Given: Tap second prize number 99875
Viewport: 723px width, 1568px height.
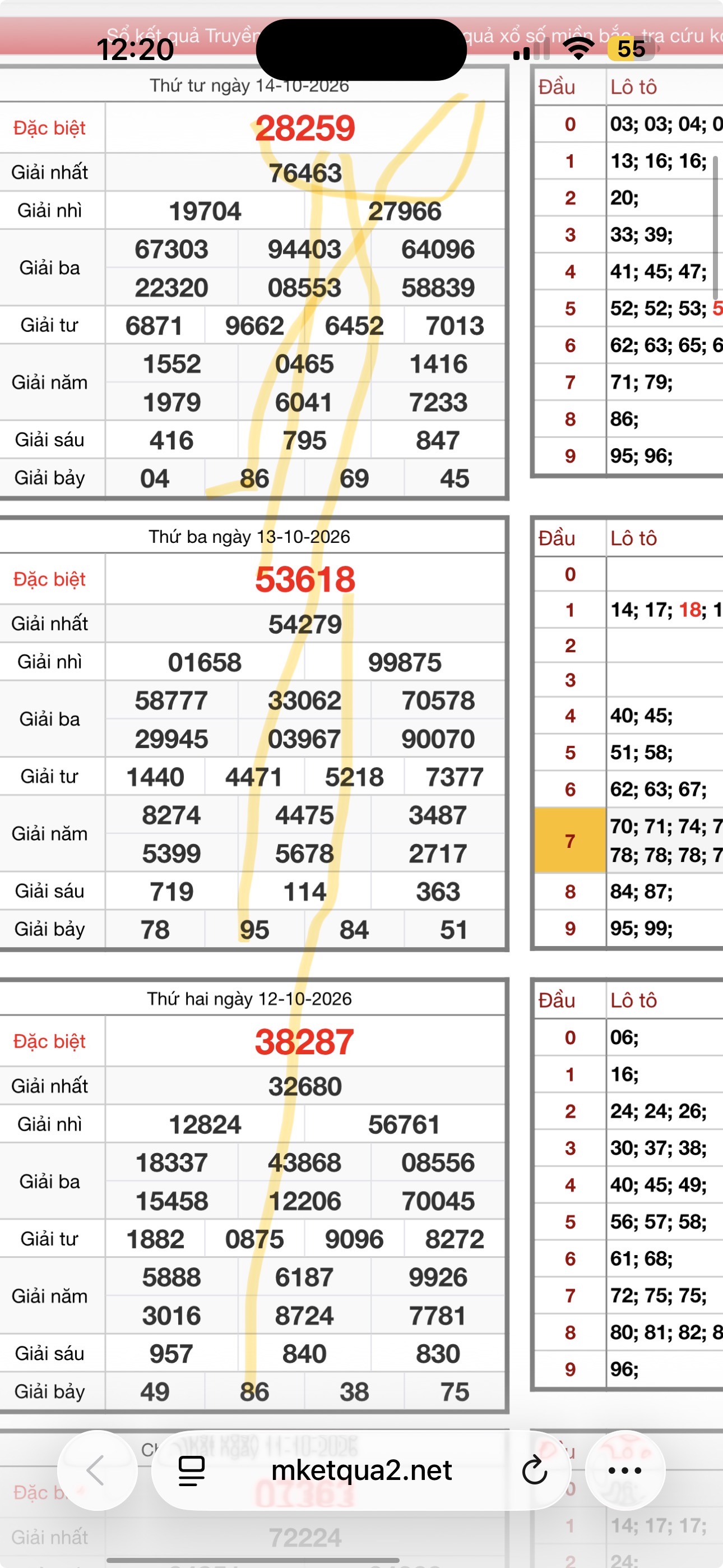Looking at the screenshot, I should pyautogui.click(x=405, y=662).
